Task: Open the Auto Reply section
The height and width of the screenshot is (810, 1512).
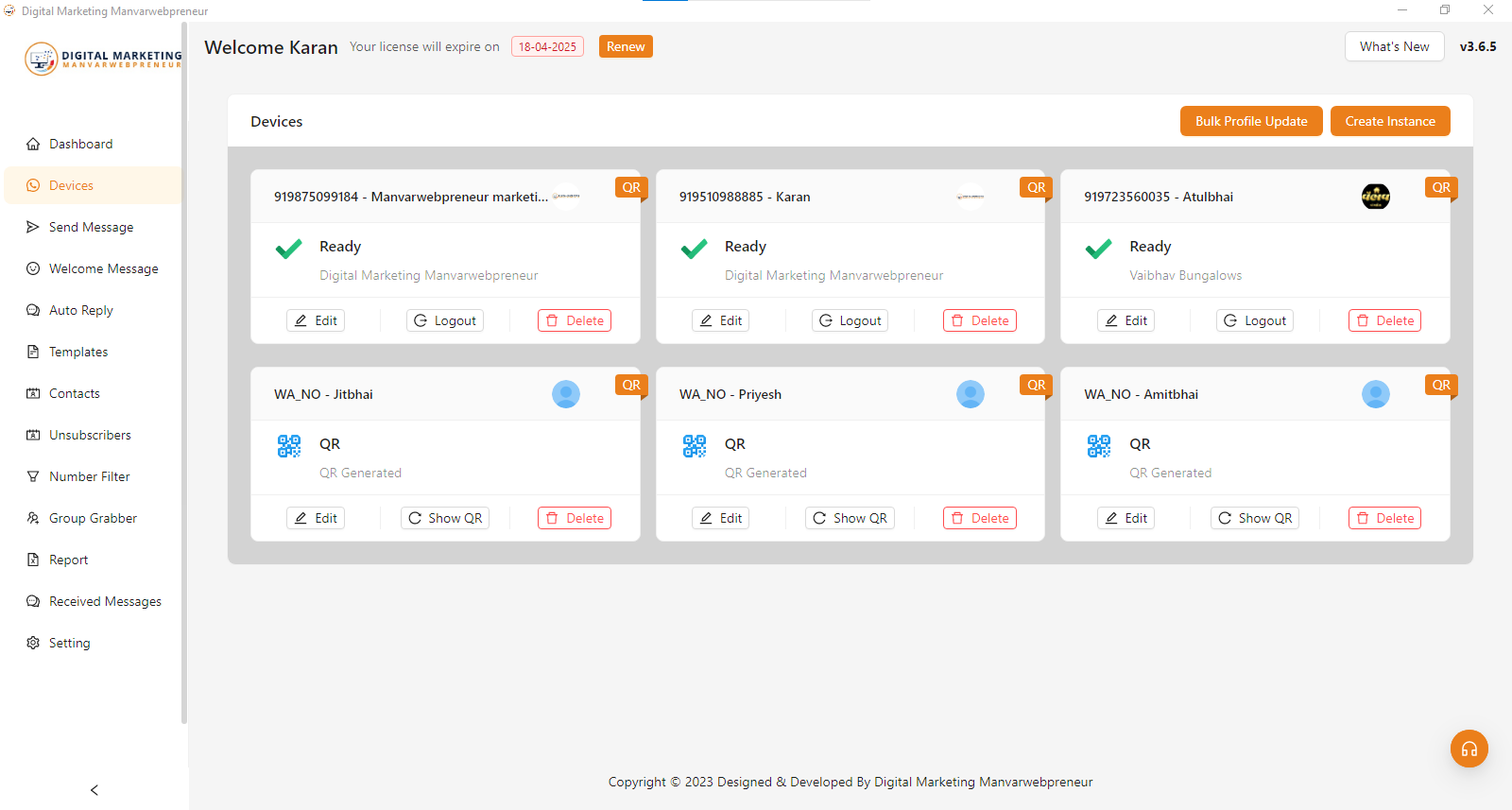Action: (x=80, y=310)
